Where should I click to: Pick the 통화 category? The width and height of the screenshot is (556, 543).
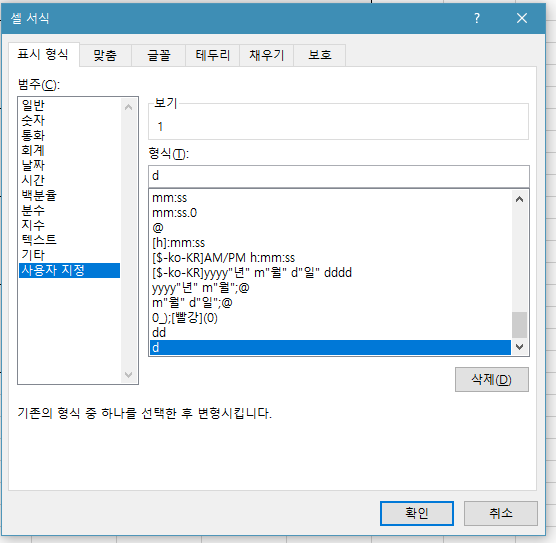tap(69, 135)
